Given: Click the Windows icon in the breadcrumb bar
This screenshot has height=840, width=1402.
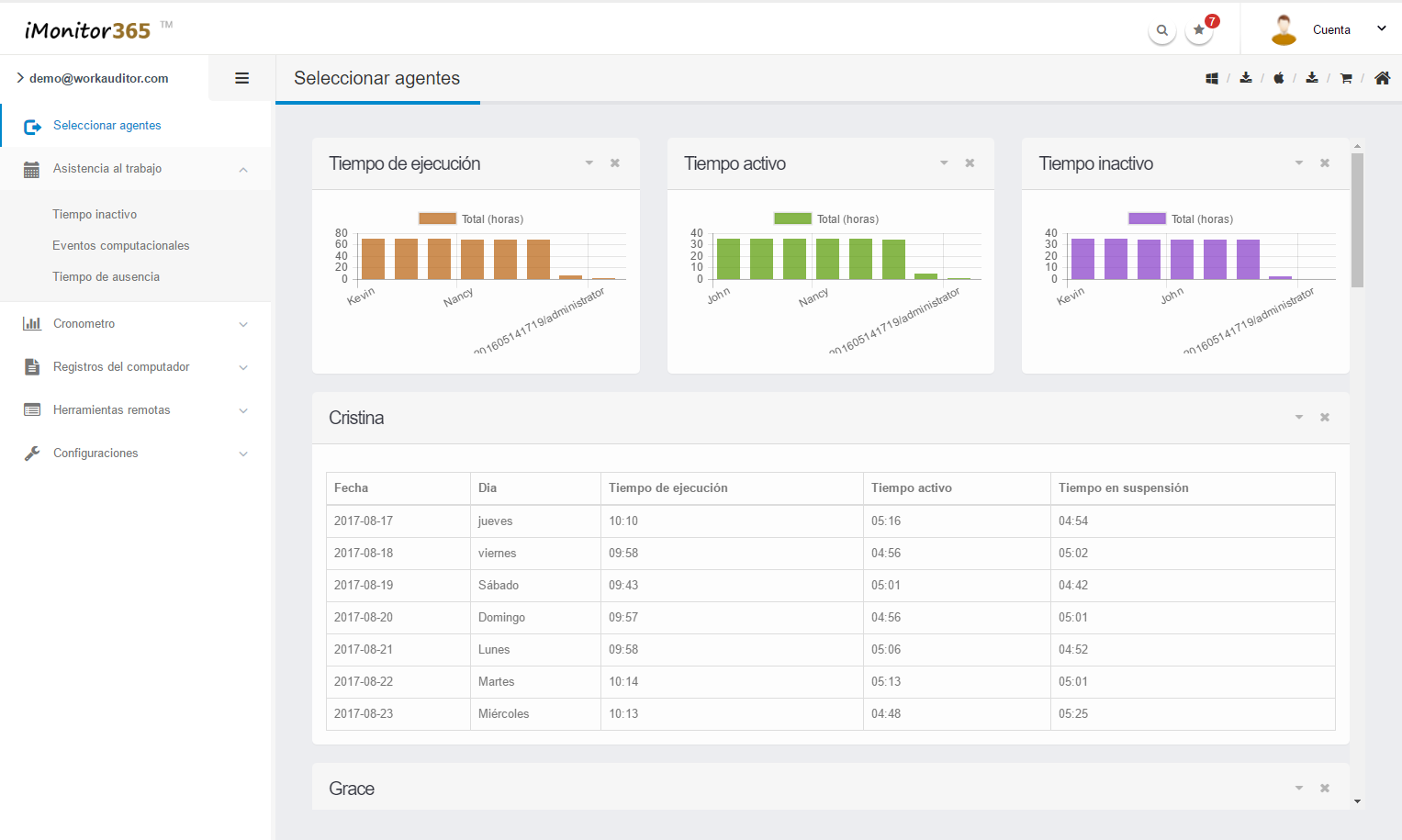Looking at the screenshot, I should 1212,79.
